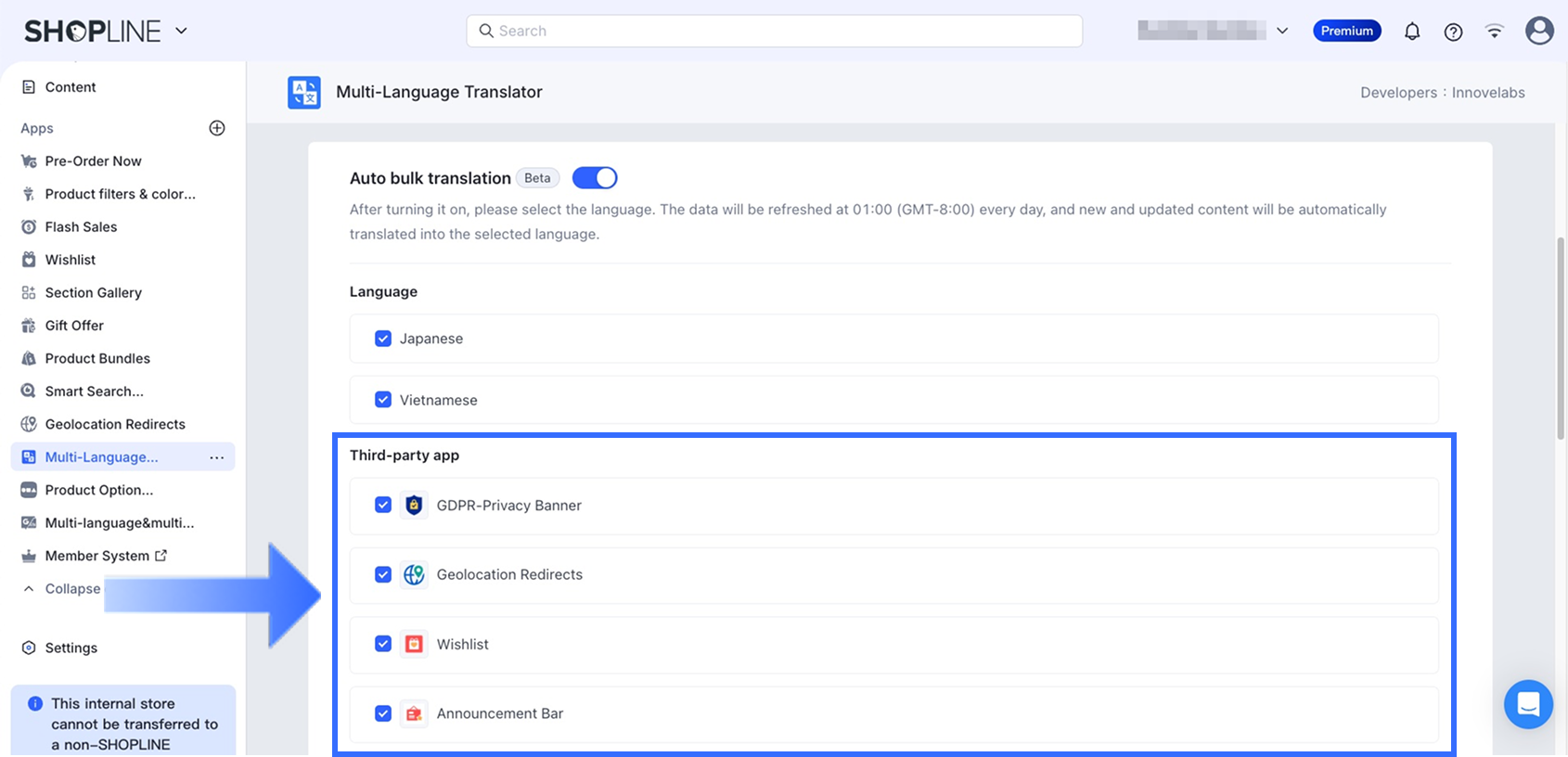Go to Settings in the sidebar
Image resolution: width=1568 pixels, height=757 pixels.
[71, 648]
